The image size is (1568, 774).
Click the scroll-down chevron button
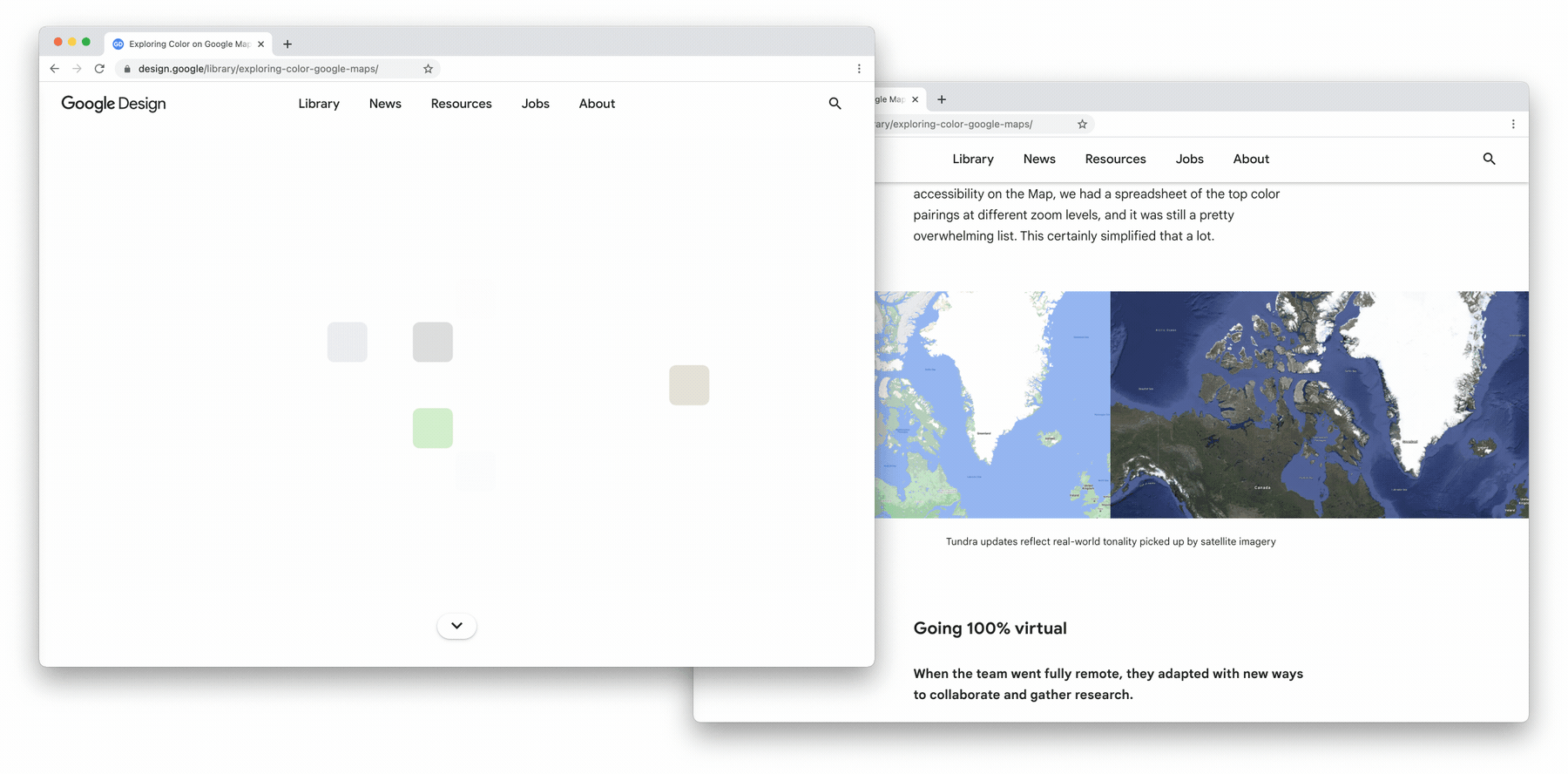[456, 626]
